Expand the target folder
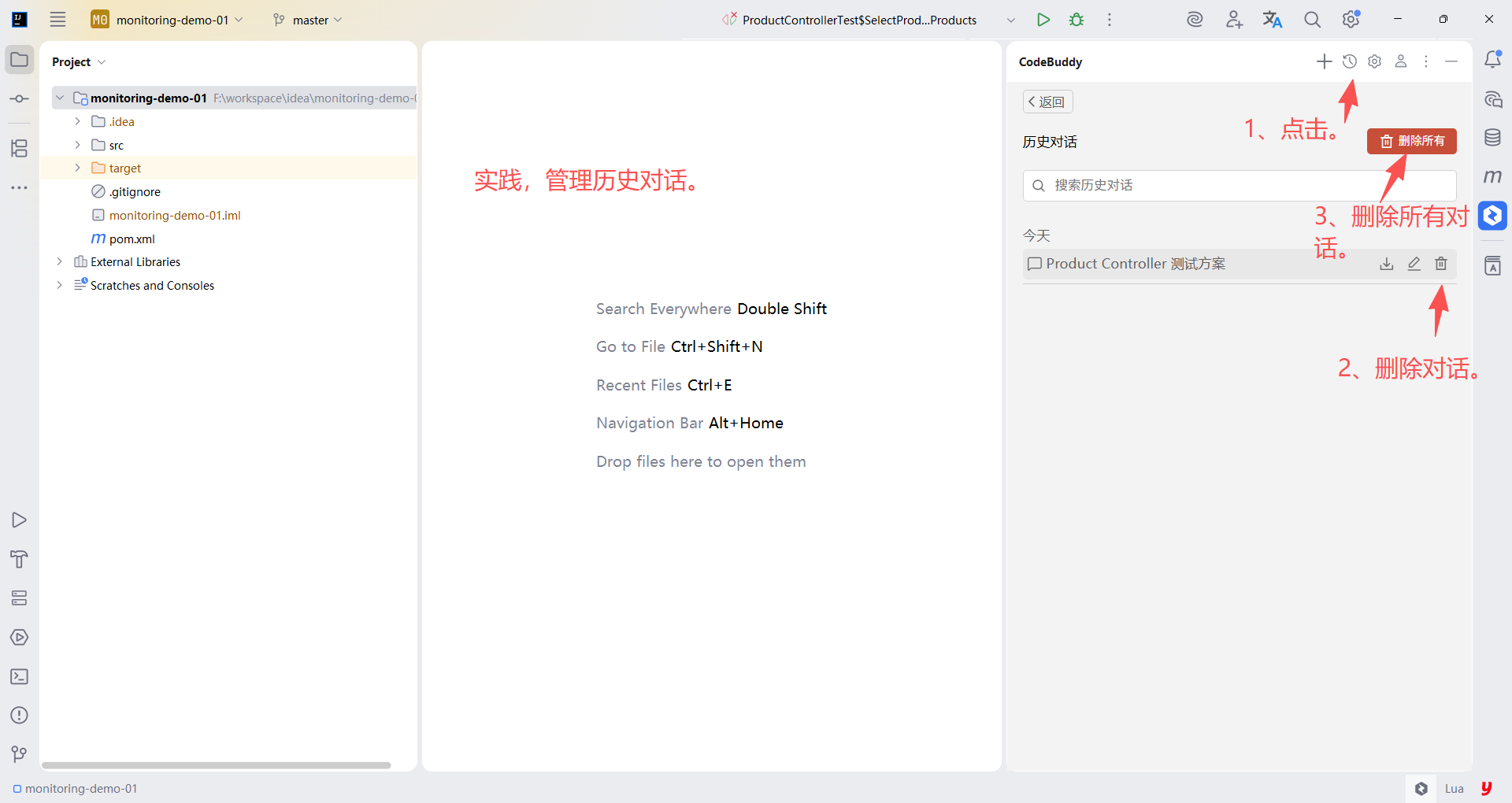This screenshot has width=1512, height=803. click(77, 168)
